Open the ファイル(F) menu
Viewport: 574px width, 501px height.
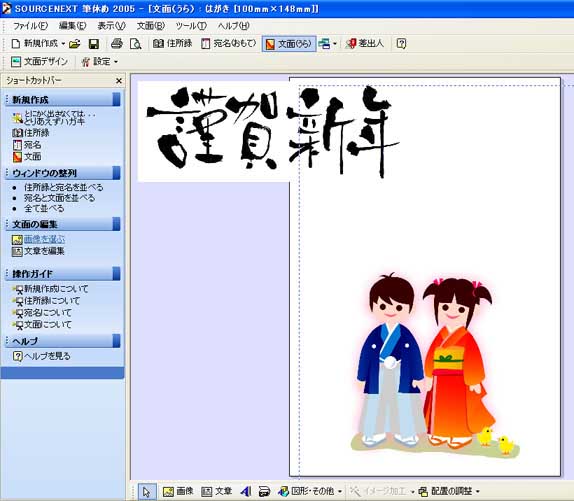tap(30, 26)
